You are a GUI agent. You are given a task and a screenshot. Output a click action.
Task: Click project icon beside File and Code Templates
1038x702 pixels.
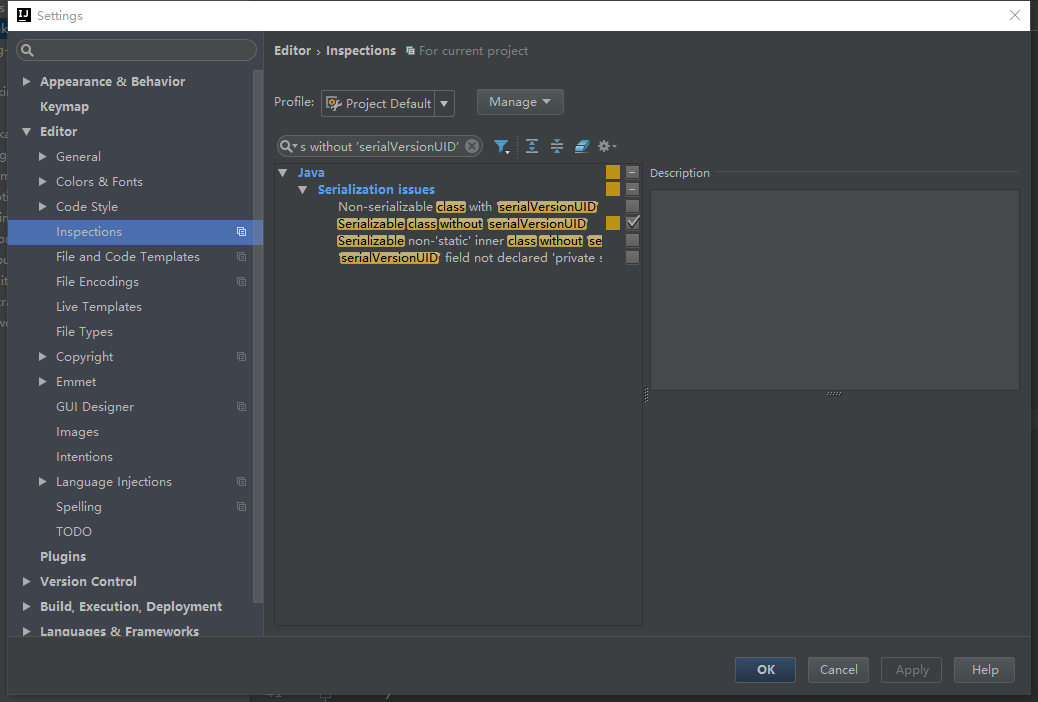[242, 257]
